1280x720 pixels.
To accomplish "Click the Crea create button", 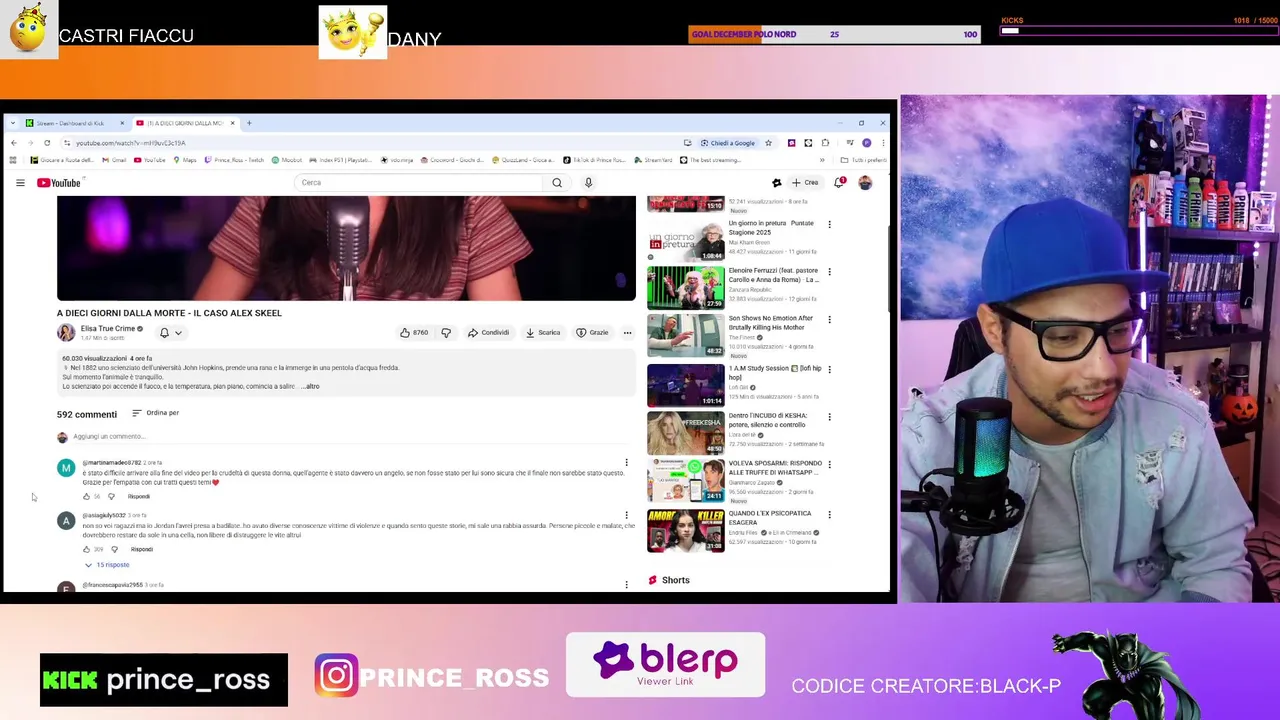I will tap(805, 183).
